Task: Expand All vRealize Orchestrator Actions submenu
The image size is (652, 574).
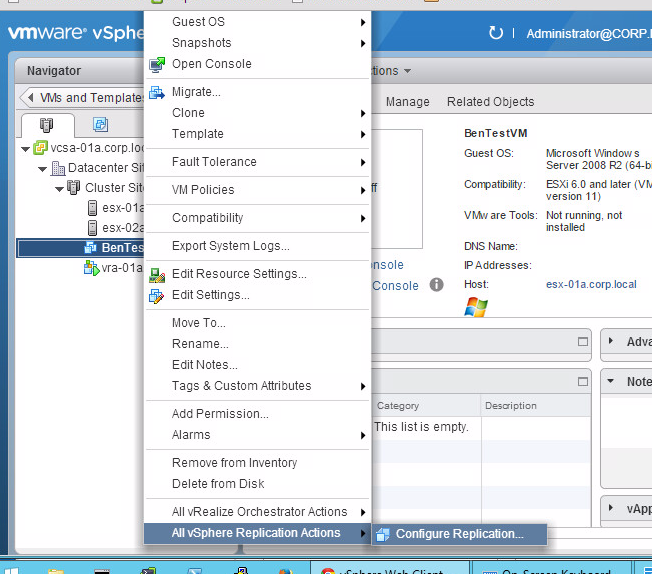Action: 257,512
